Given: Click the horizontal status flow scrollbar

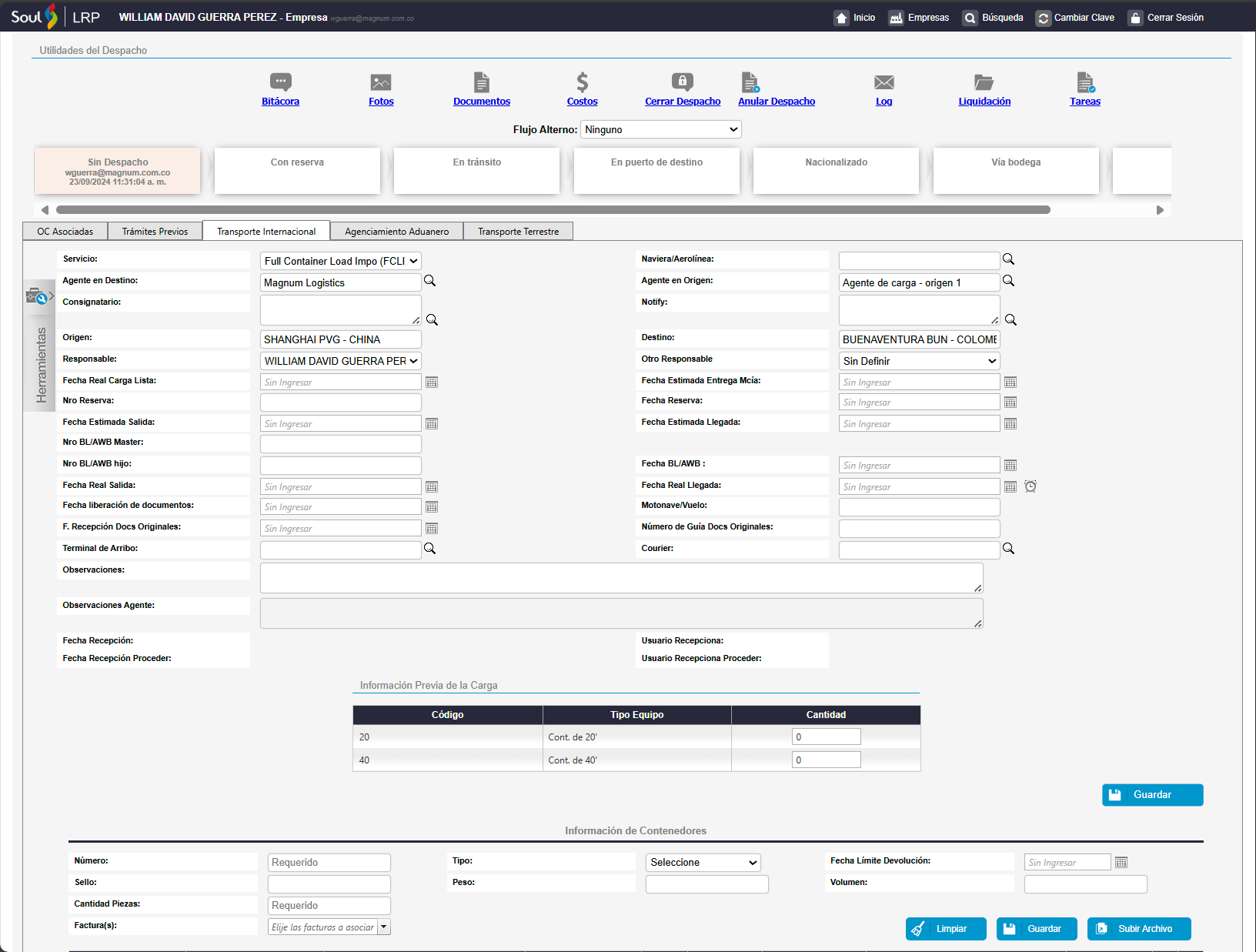Looking at the screenshot, I should click(553, 210).
